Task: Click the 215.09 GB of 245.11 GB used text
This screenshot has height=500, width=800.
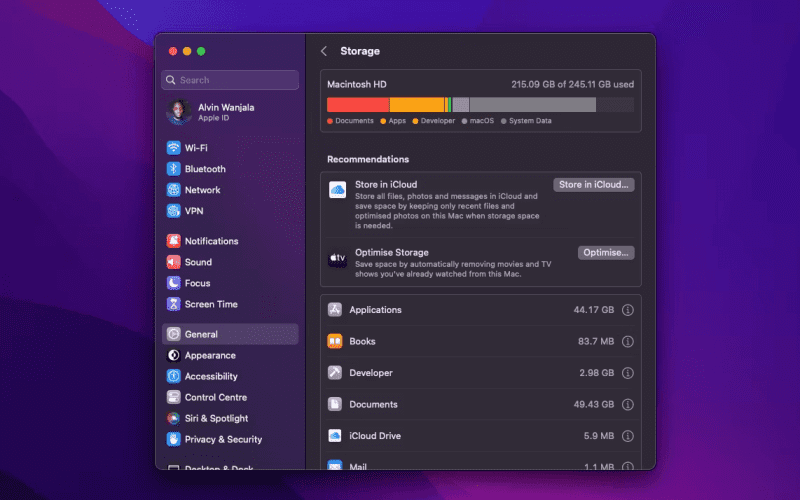Action: (572, 84)
